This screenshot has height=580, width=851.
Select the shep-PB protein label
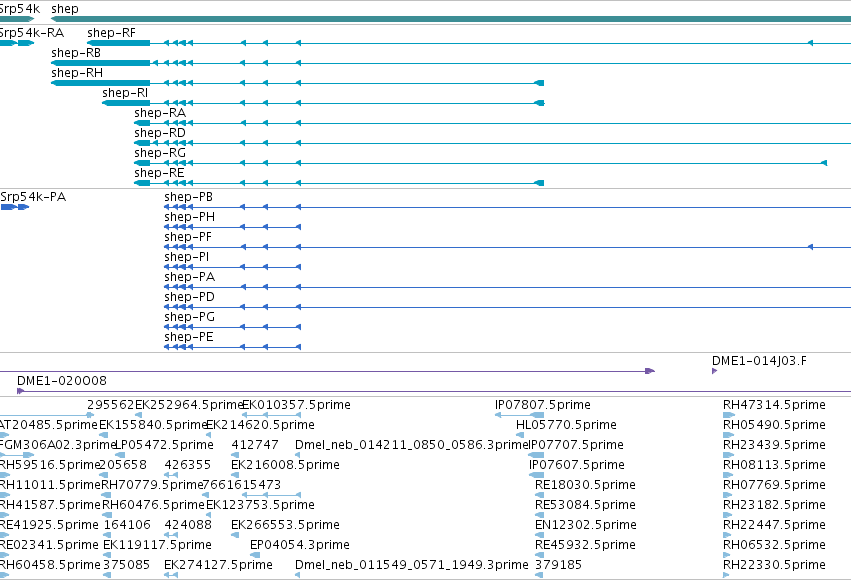coord(188,197)
